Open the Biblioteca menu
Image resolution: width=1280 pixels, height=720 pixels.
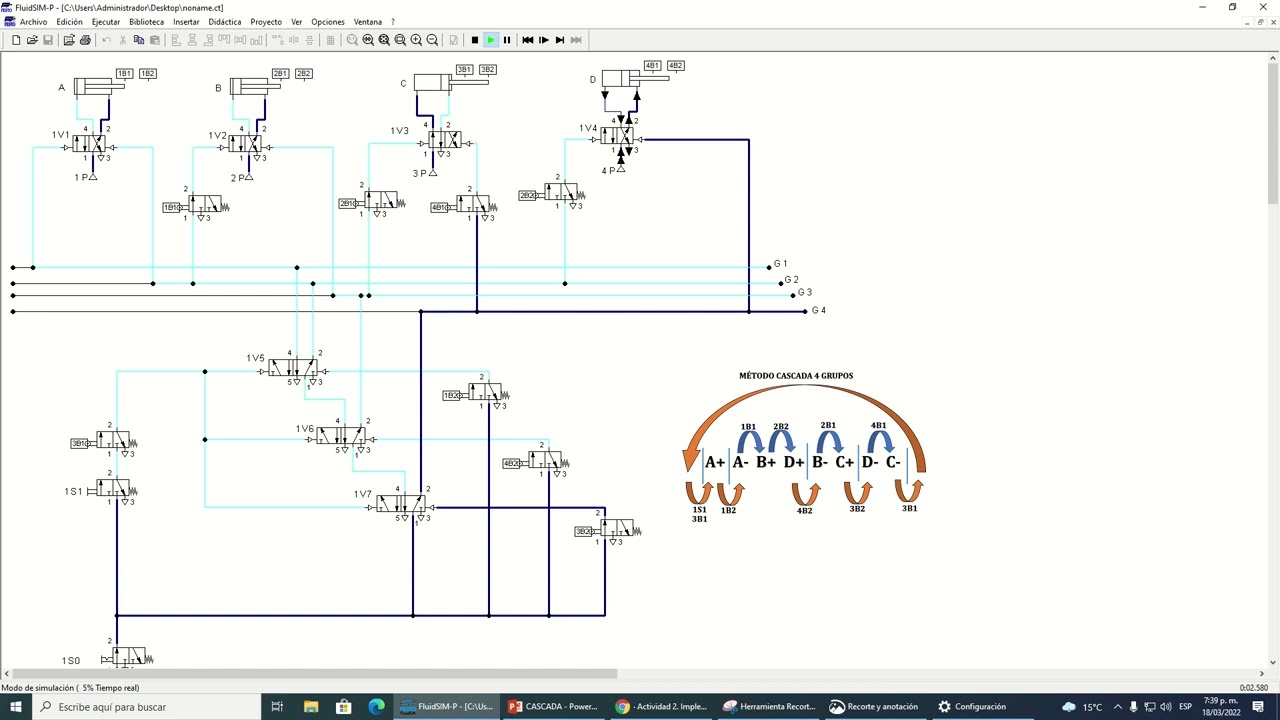146,22
